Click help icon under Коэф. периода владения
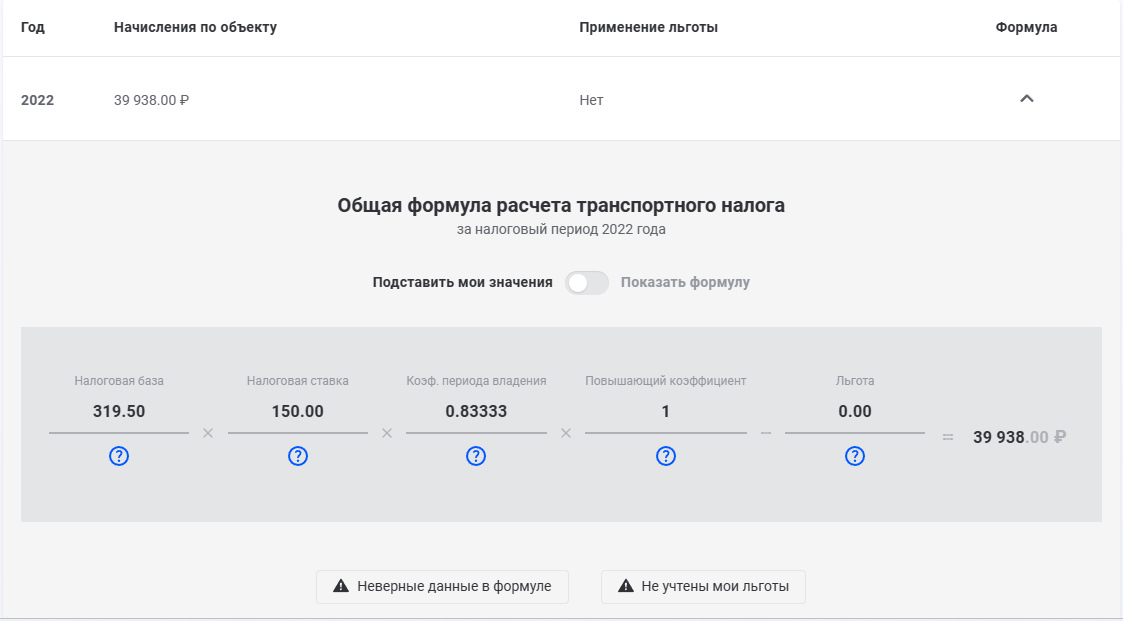1123x621 pixels. [x=476, y=456]
